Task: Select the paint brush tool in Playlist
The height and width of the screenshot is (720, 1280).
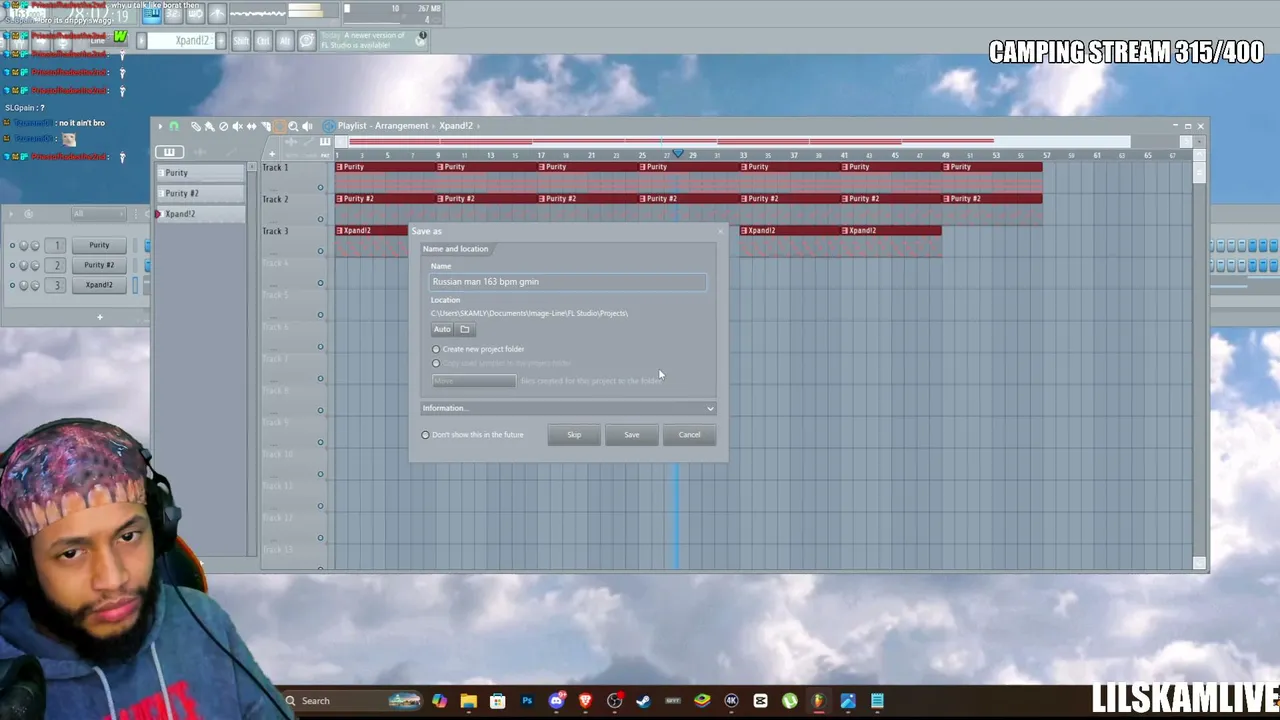Action: point(209,126)
